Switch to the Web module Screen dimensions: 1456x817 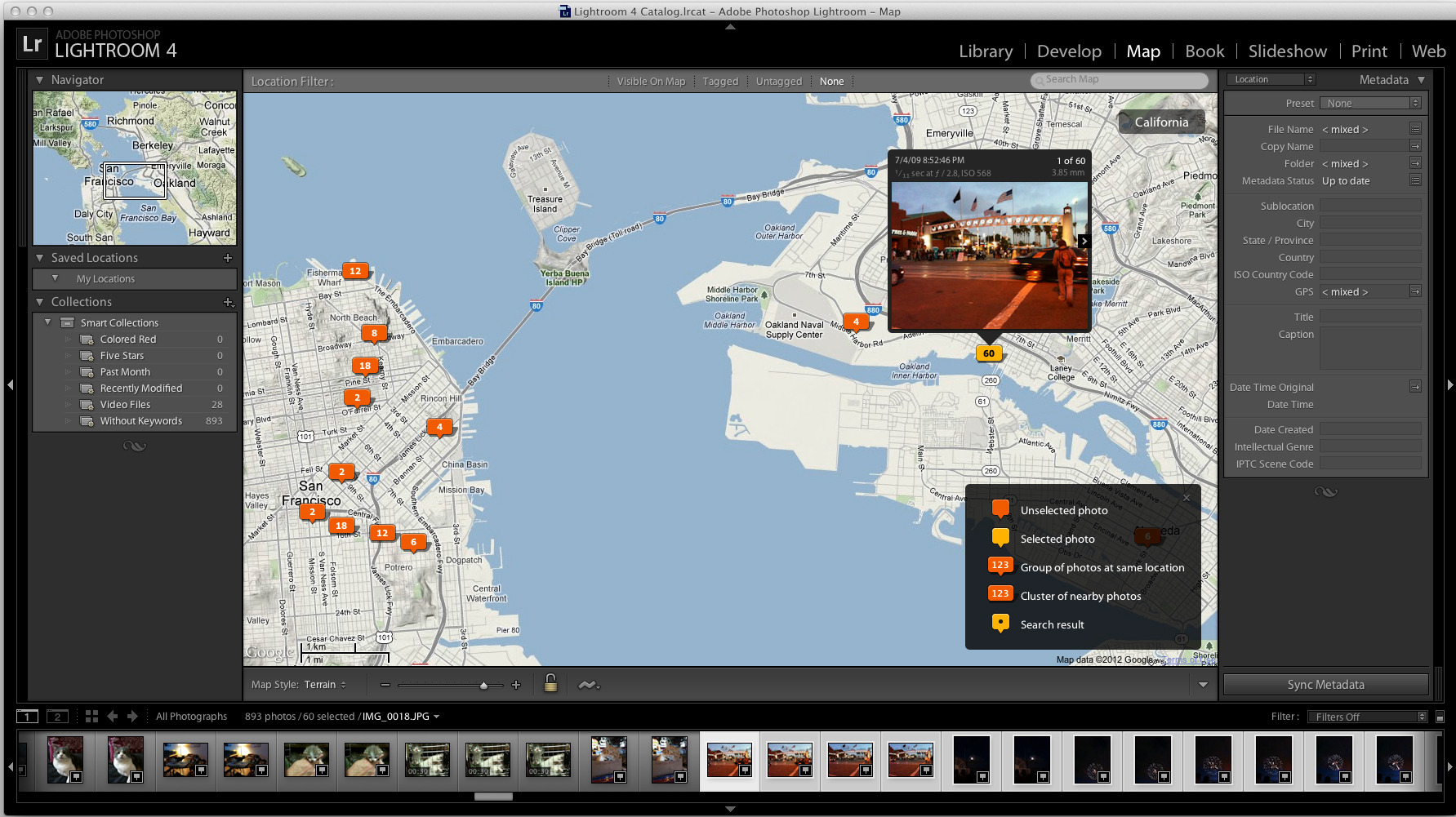click(x=1428, y=51)
